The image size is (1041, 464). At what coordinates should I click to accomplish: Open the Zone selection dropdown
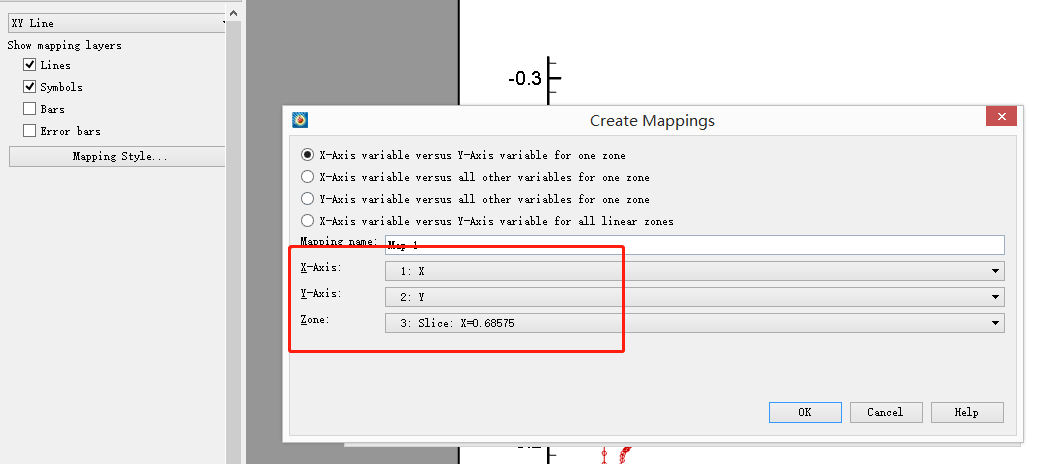point(694,323)
